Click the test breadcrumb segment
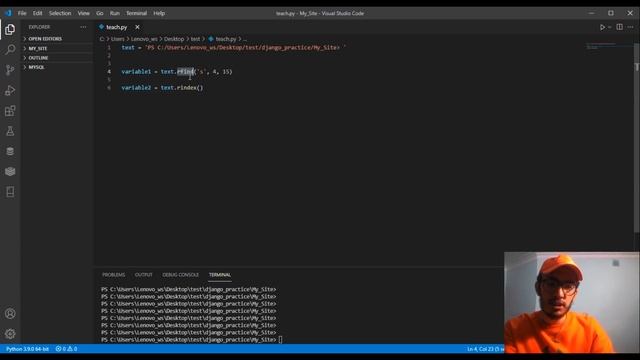 coord(196,39)
